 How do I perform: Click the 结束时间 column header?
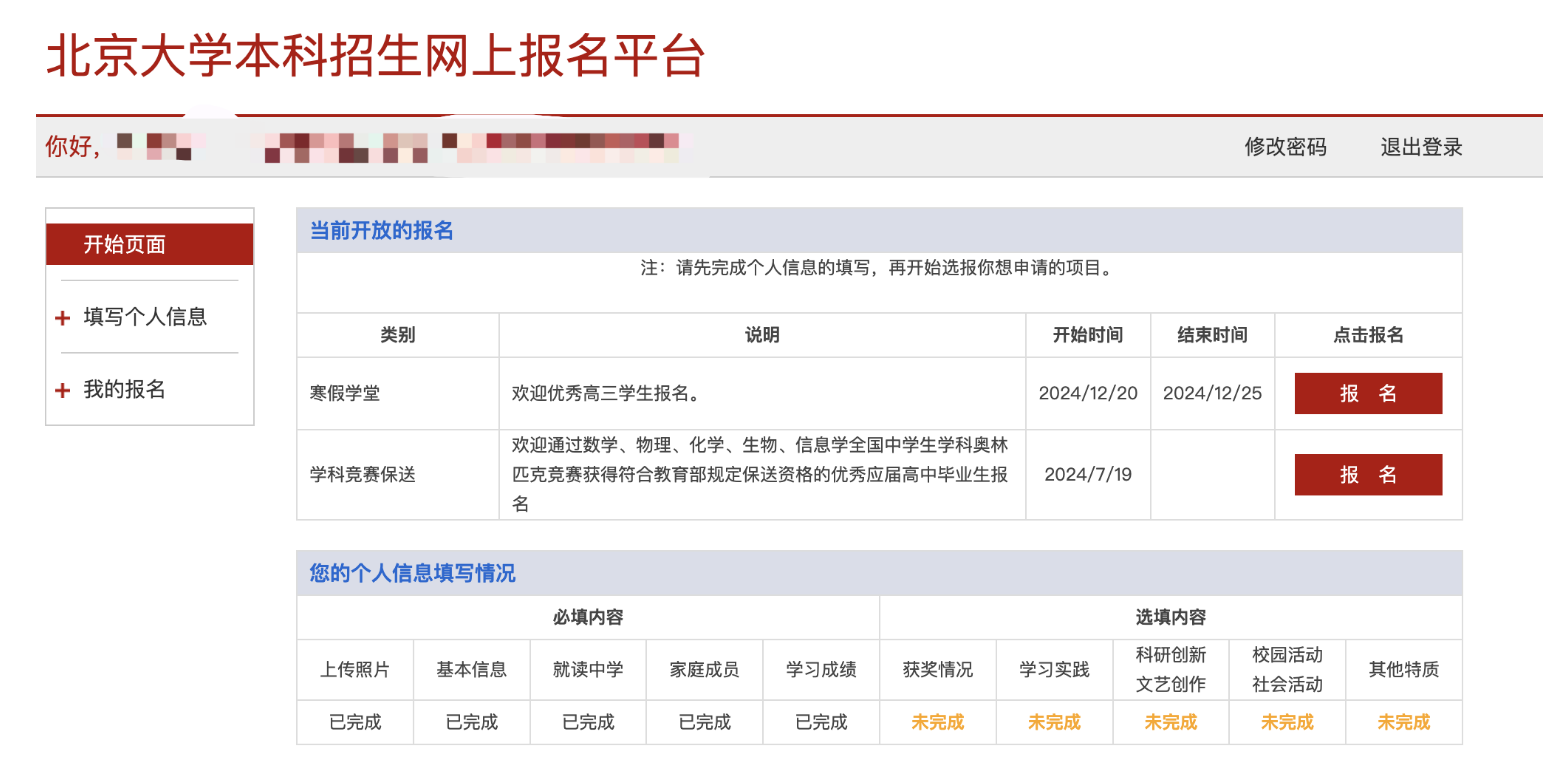click(x=1212, y=335)
